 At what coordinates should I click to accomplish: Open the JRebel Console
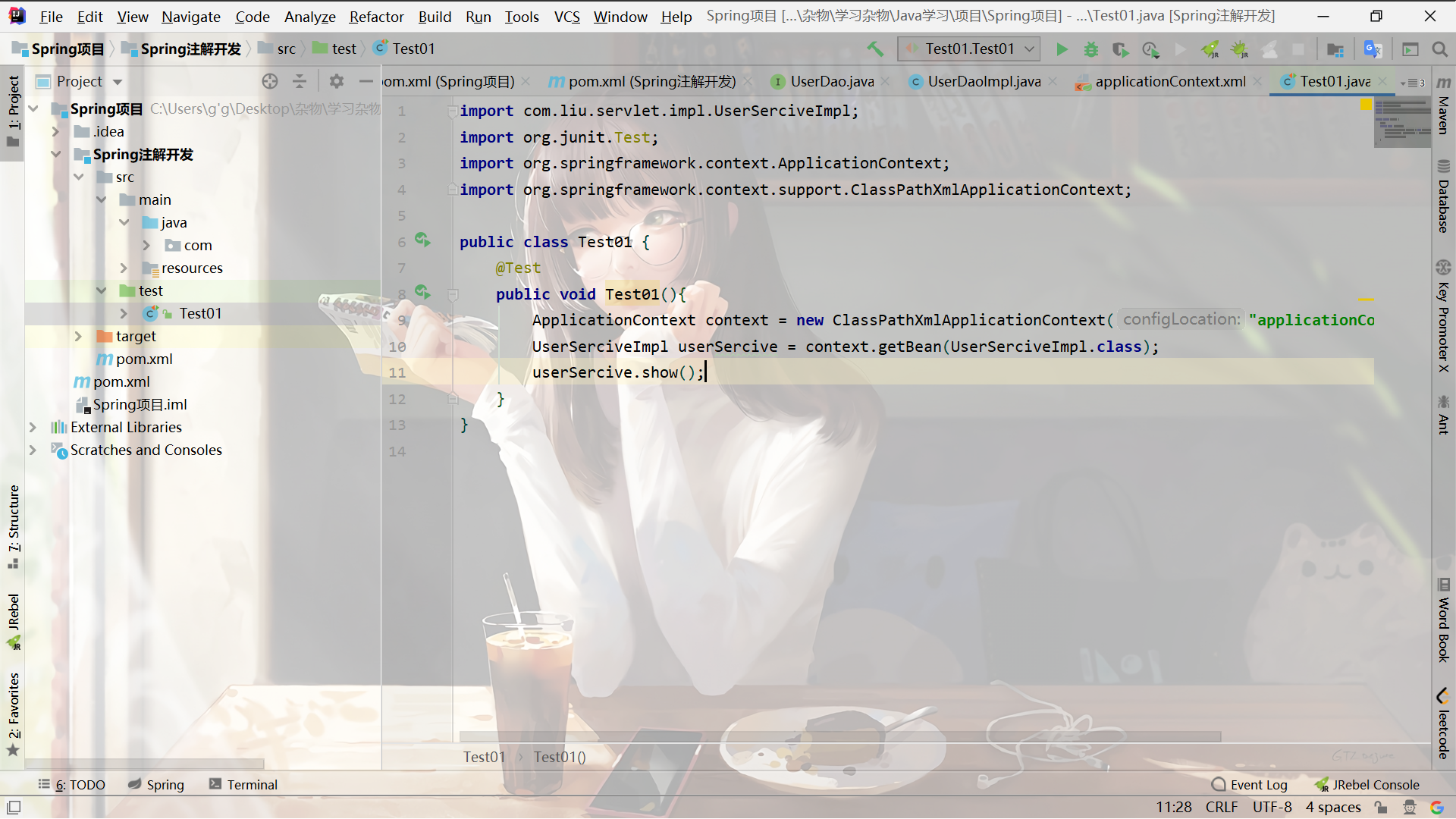(x=1367, y=785)
